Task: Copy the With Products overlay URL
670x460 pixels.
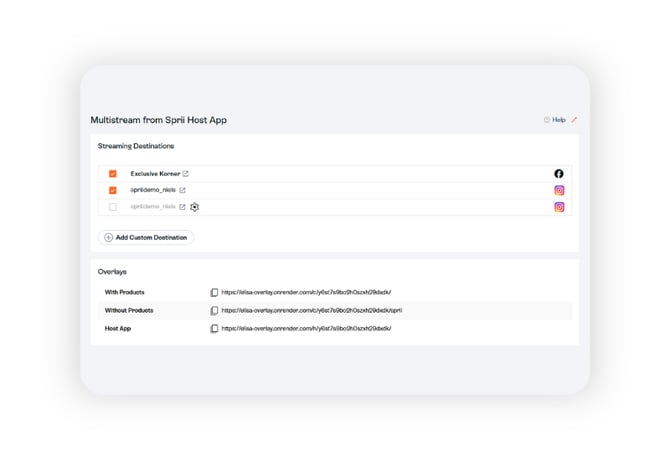Action: 214,293
